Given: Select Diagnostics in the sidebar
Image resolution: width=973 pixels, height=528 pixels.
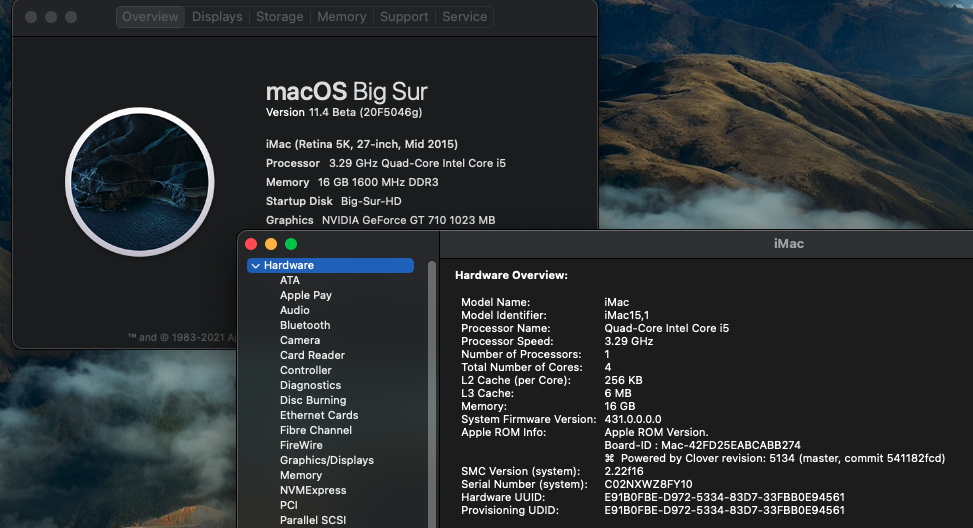Looking at the screenshot, I should coord(310,385).
